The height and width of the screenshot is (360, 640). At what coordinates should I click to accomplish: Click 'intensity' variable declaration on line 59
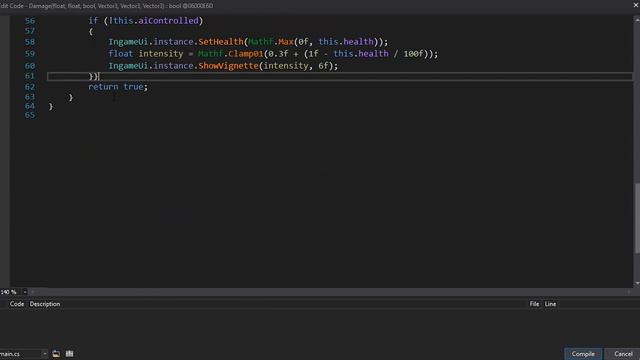[161, 53]
